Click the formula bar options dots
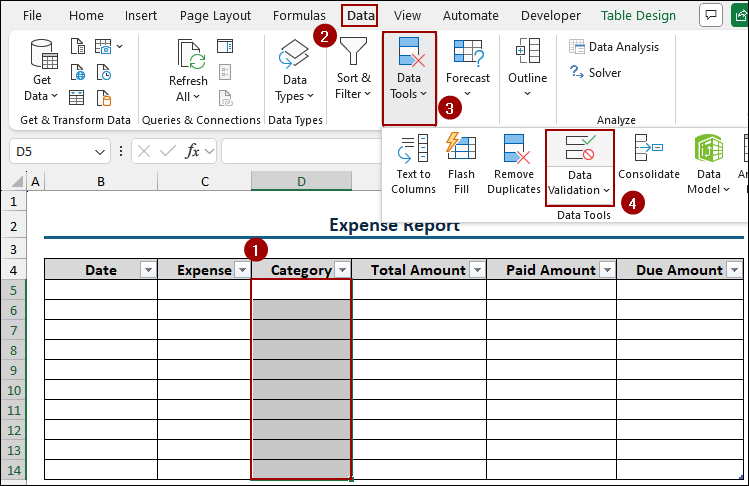 (120, 151)
